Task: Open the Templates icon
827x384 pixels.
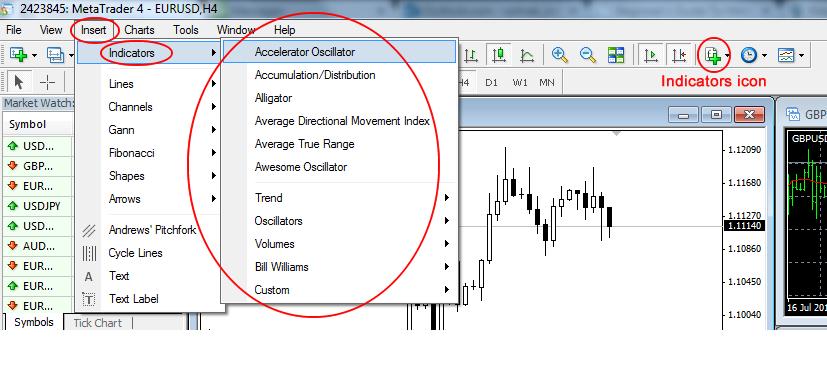Action: [x=786, y=54]
